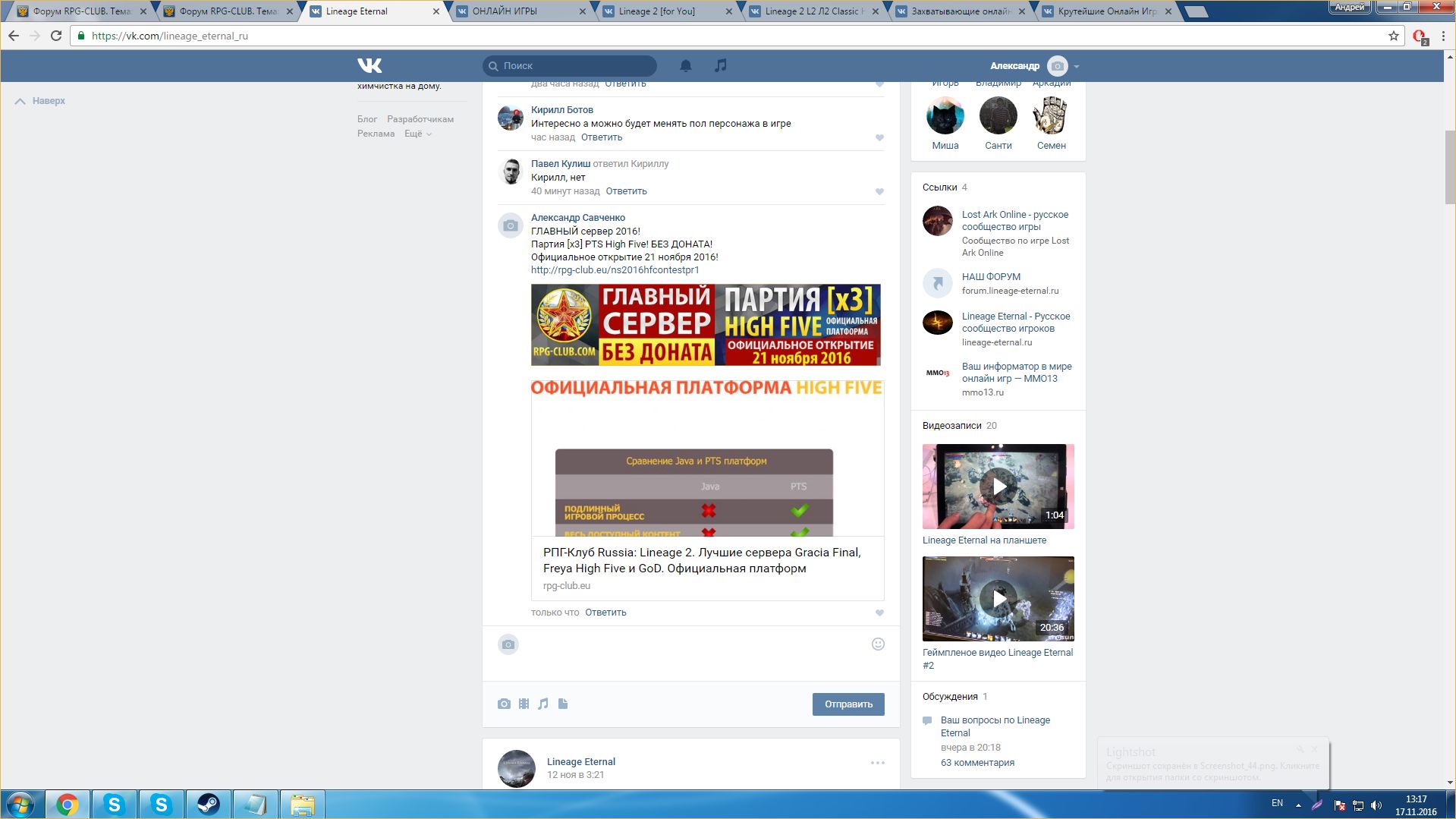Attach document with file icon
This screenshot has height=819, width=1456.
[x=563, y=704]
